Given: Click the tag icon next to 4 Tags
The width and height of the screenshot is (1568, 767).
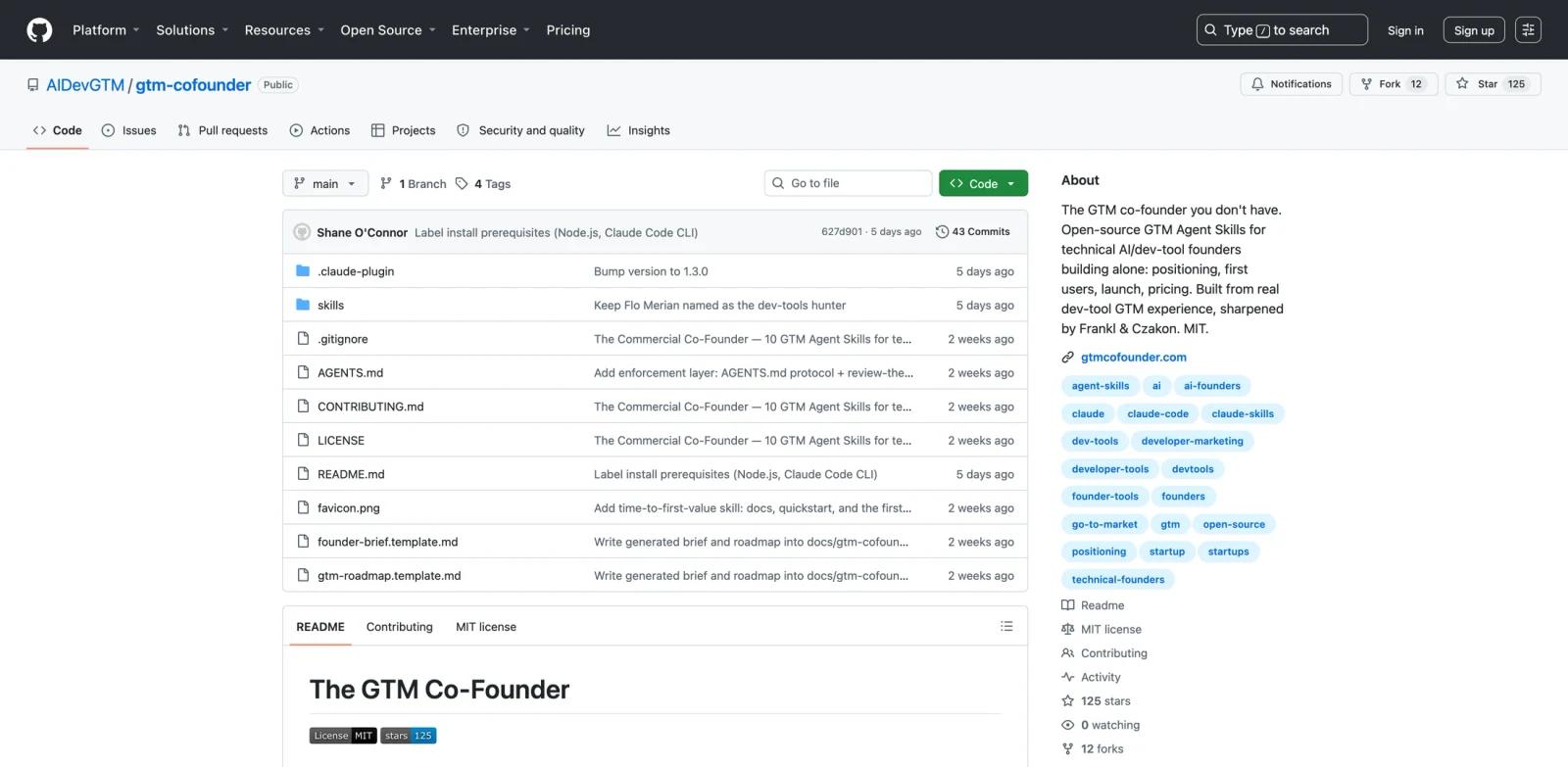Looking at the screenshot, I should tap(462, 183).
